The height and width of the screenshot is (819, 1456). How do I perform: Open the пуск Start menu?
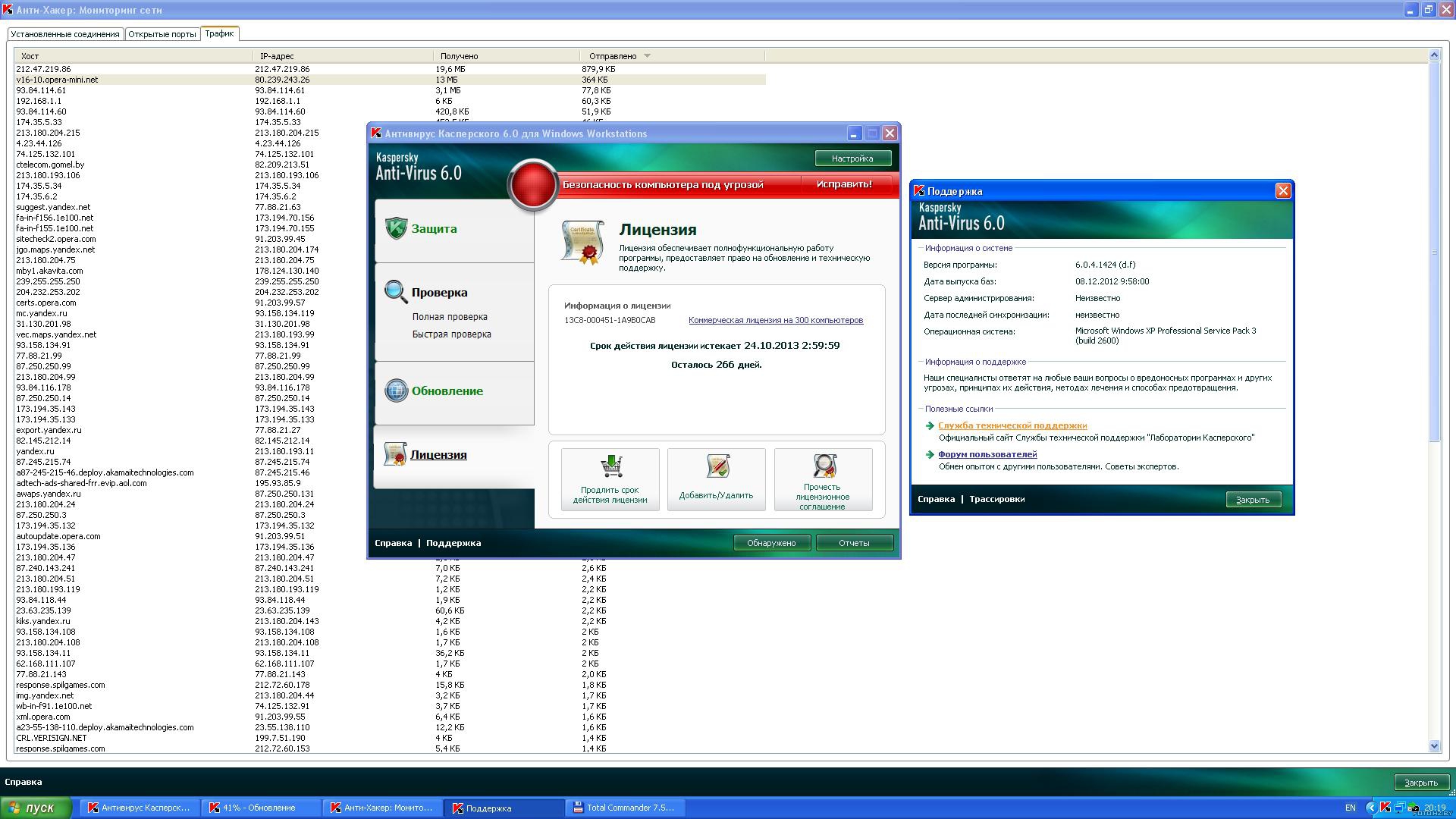click(x=36, y=808)
